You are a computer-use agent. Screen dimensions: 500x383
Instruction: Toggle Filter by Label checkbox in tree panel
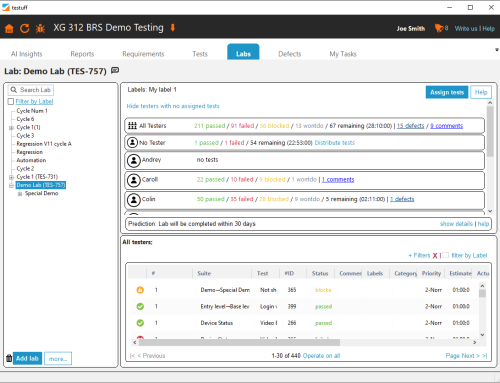11,101
